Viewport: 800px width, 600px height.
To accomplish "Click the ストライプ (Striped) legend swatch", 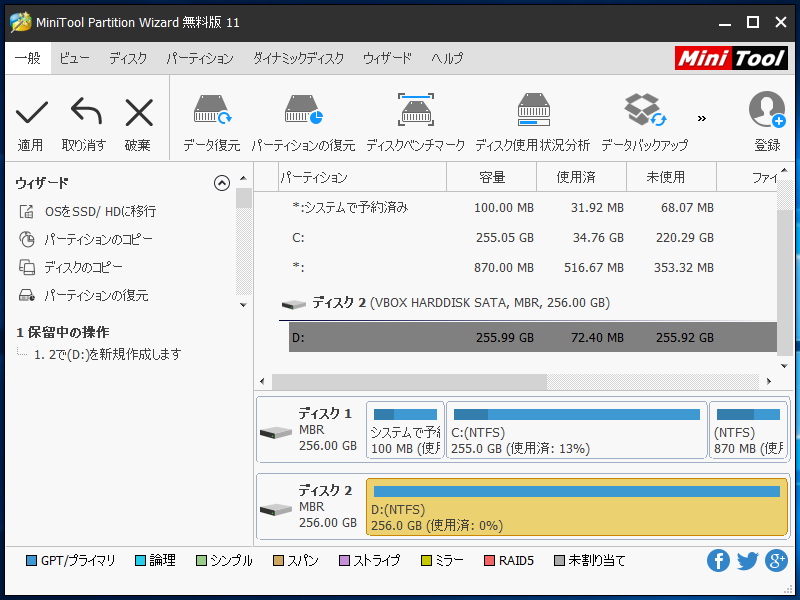I will (344, 561).
